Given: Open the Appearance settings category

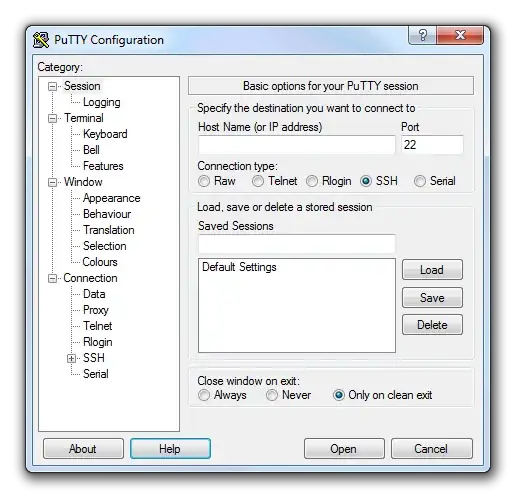Looking at the screenshot, I should (x=112, y=198).
